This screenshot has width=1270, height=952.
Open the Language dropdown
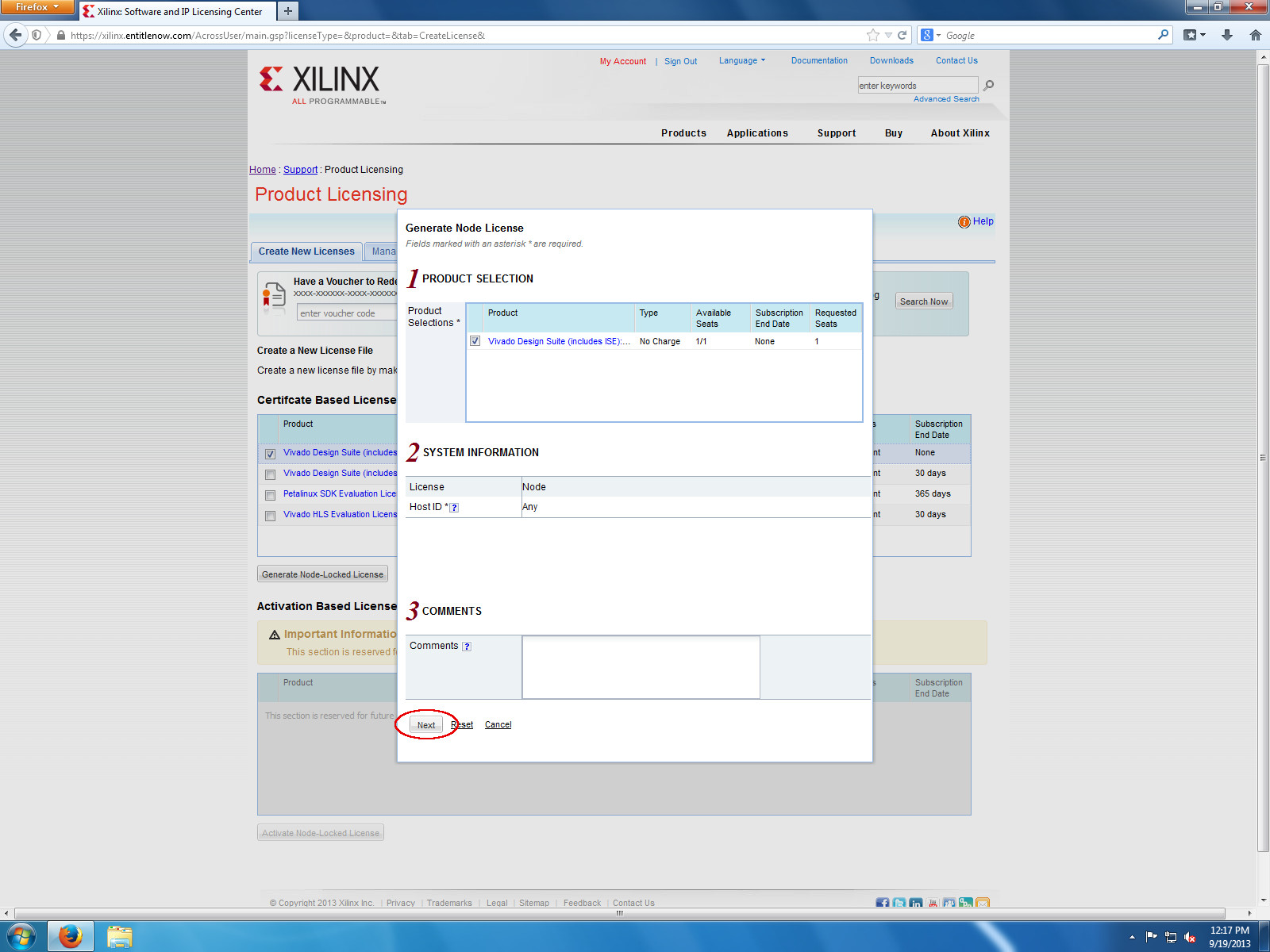pos(741,60)
